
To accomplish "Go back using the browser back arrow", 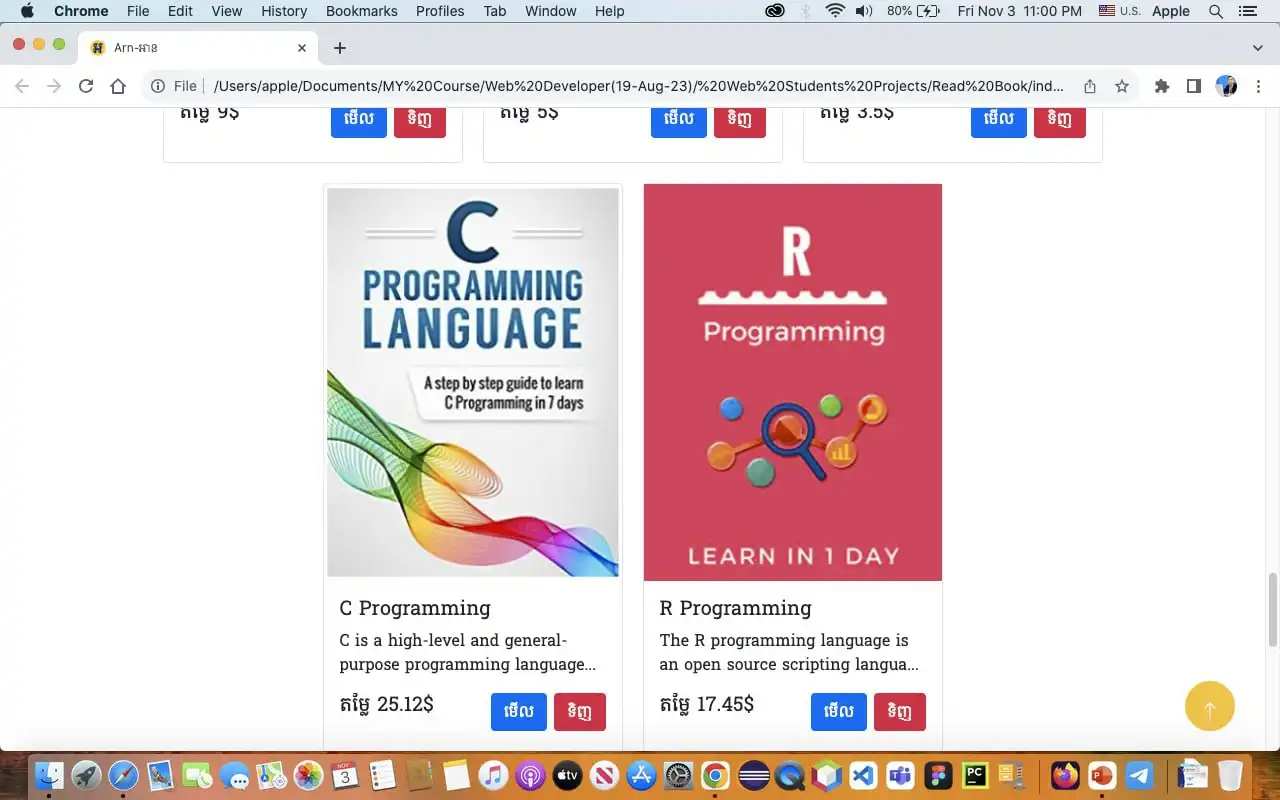I will coord(22,86).
